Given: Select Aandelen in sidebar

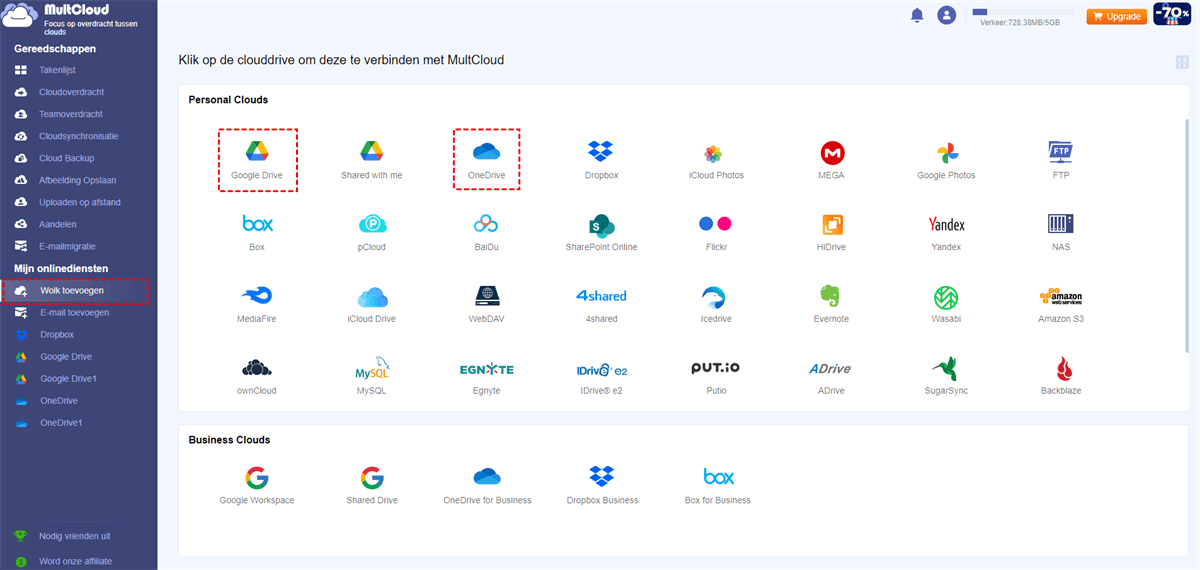Looking at the screenshot, I should (57, 224).
